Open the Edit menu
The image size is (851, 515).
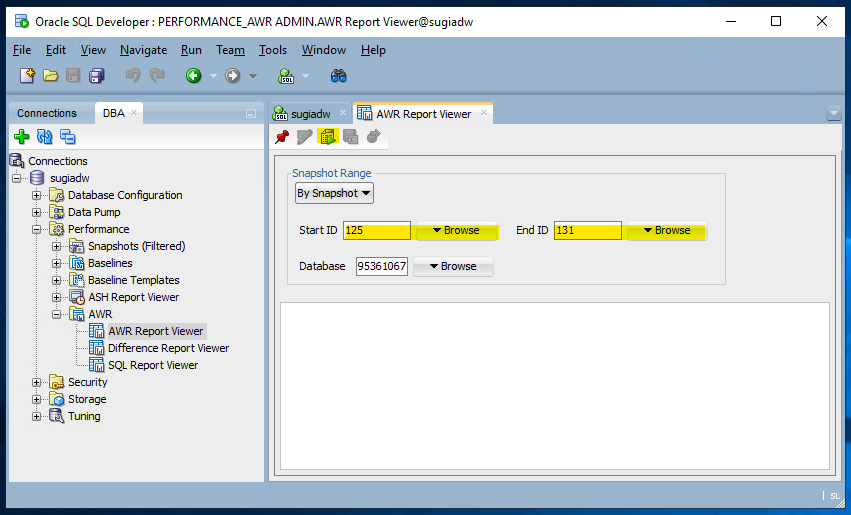(55, 50)
